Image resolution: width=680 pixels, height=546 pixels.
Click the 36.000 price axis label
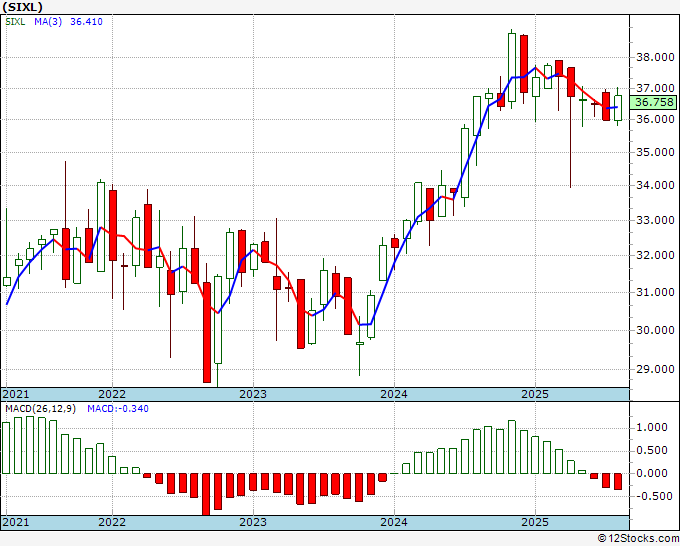[655, 119]
